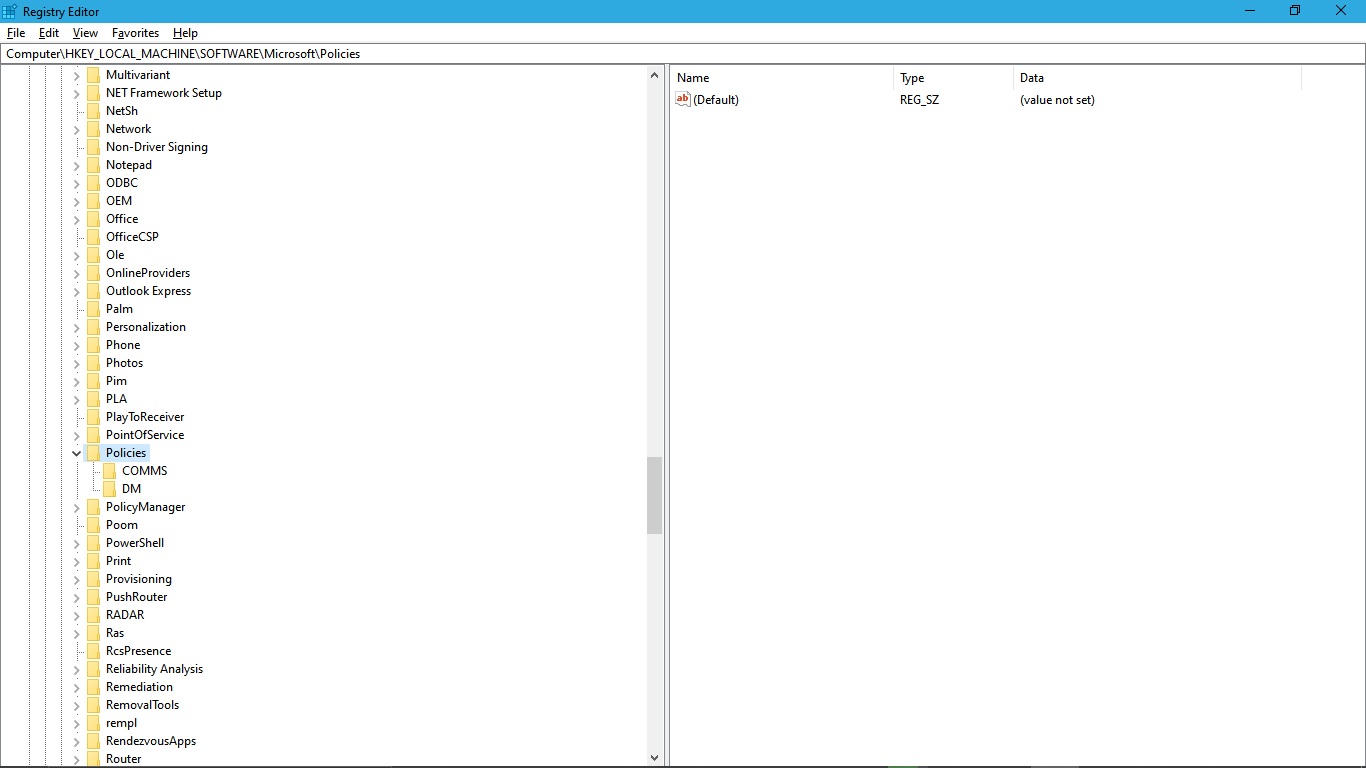Click the tree pane vertical scrollbar thumb
Screen dimensions: 1366x768
pyautogui.click(x=655, y=495)
